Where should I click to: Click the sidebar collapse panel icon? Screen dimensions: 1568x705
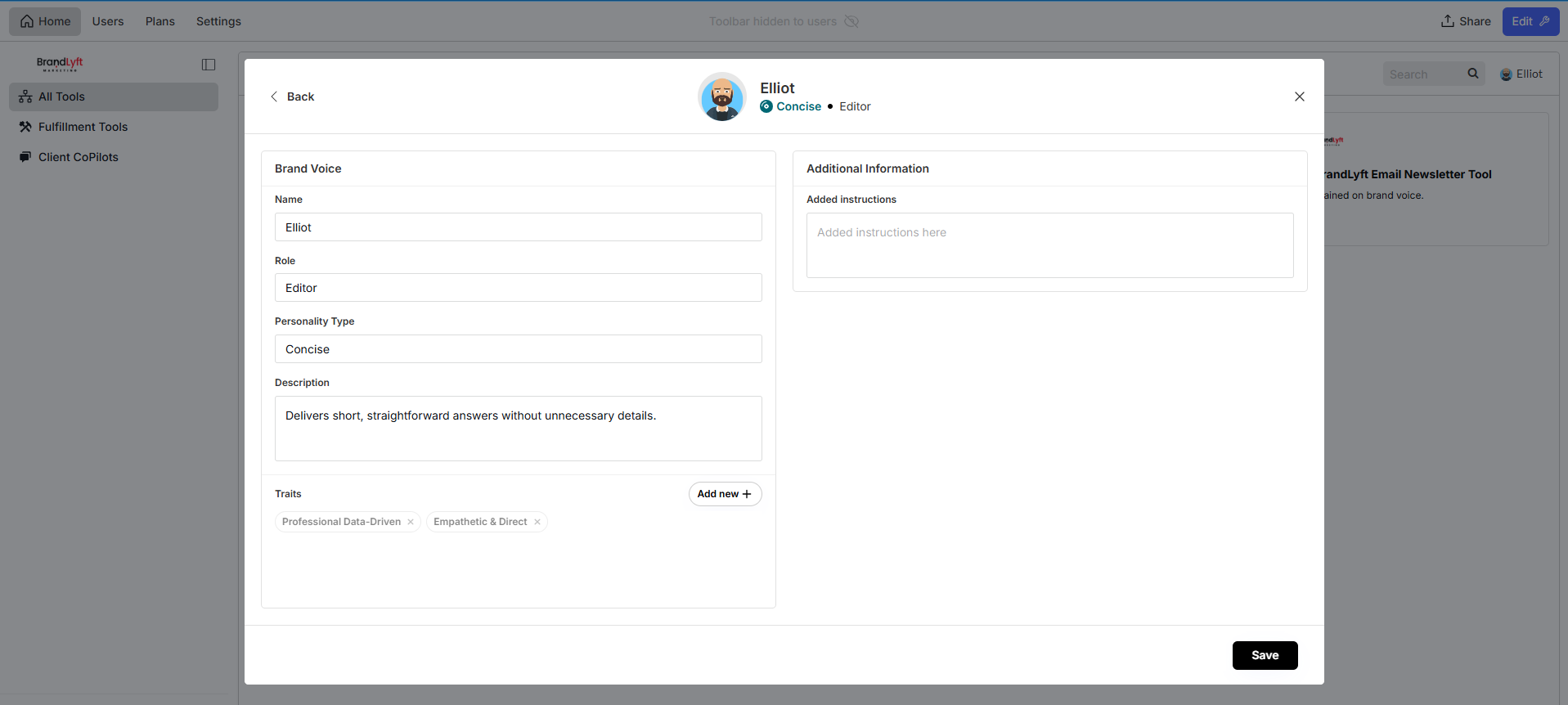point(209,65)
